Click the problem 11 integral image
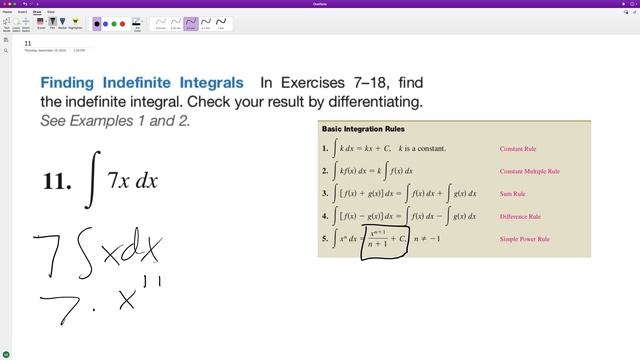 100,180
